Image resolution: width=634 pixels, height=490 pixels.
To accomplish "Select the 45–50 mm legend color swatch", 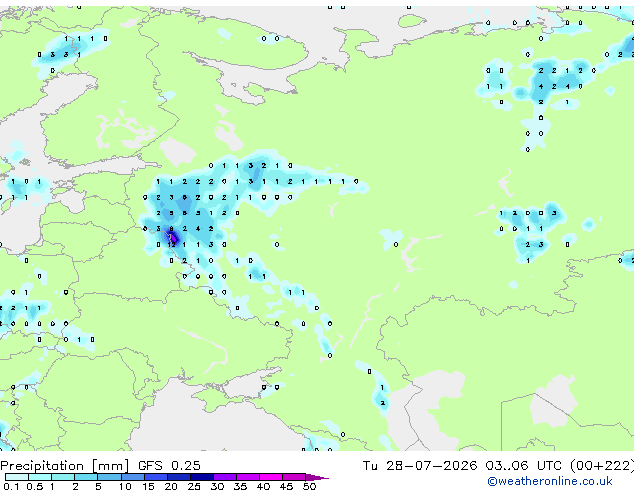I will (x=294, y=477).
